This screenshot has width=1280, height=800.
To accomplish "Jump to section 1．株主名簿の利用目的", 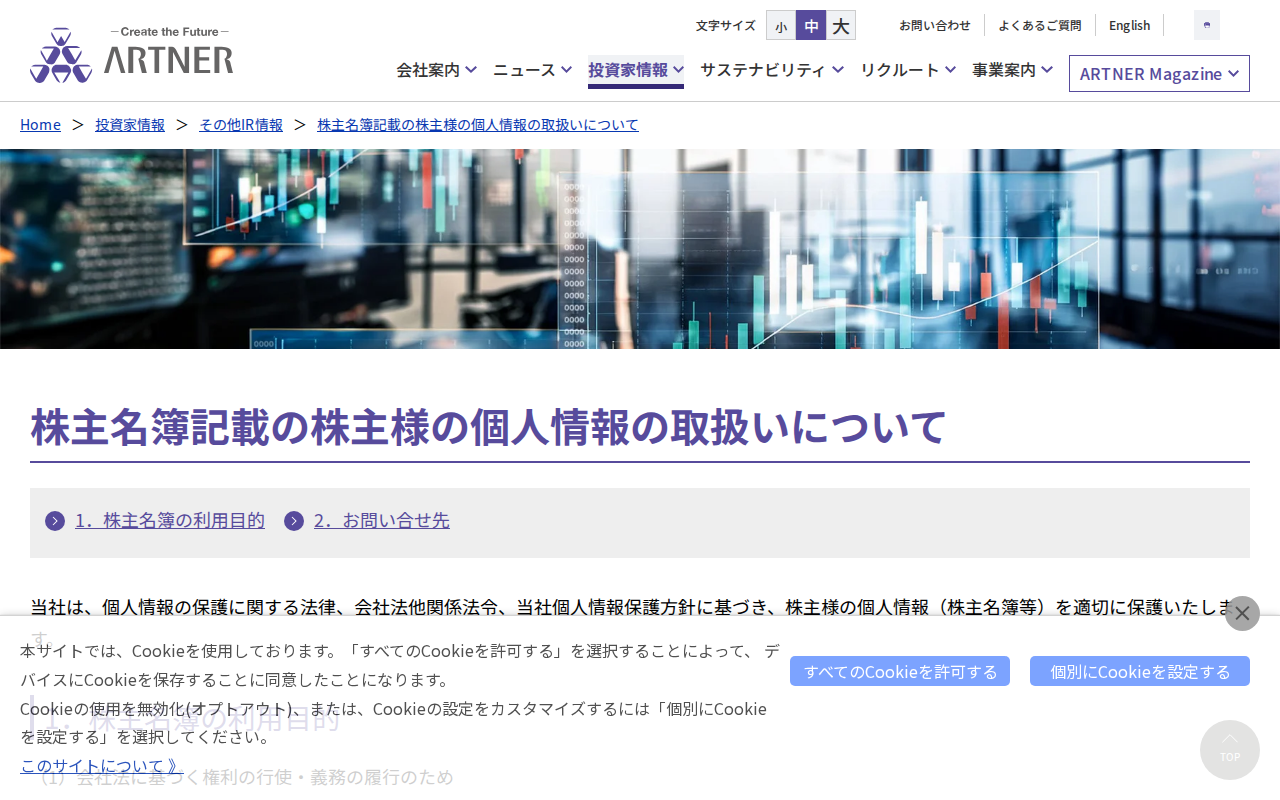I will pos(170,521).
